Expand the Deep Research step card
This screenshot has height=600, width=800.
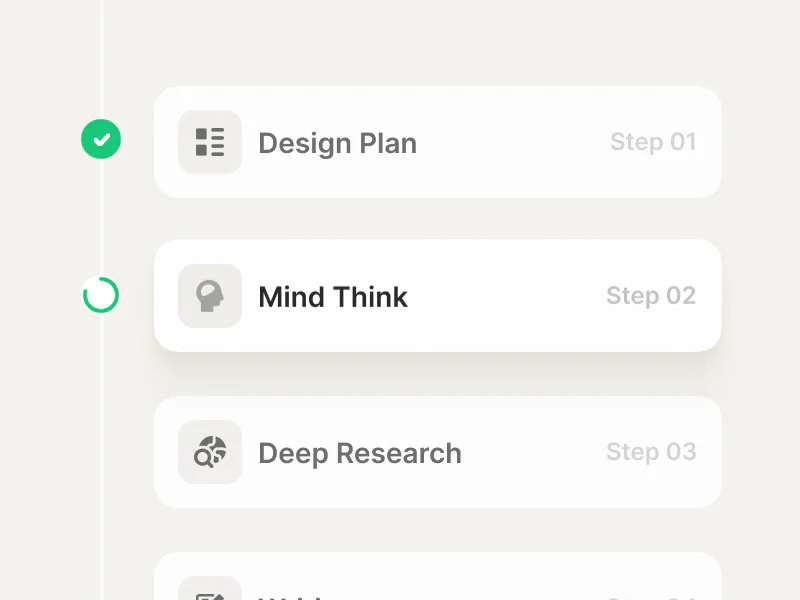(437, 452)
